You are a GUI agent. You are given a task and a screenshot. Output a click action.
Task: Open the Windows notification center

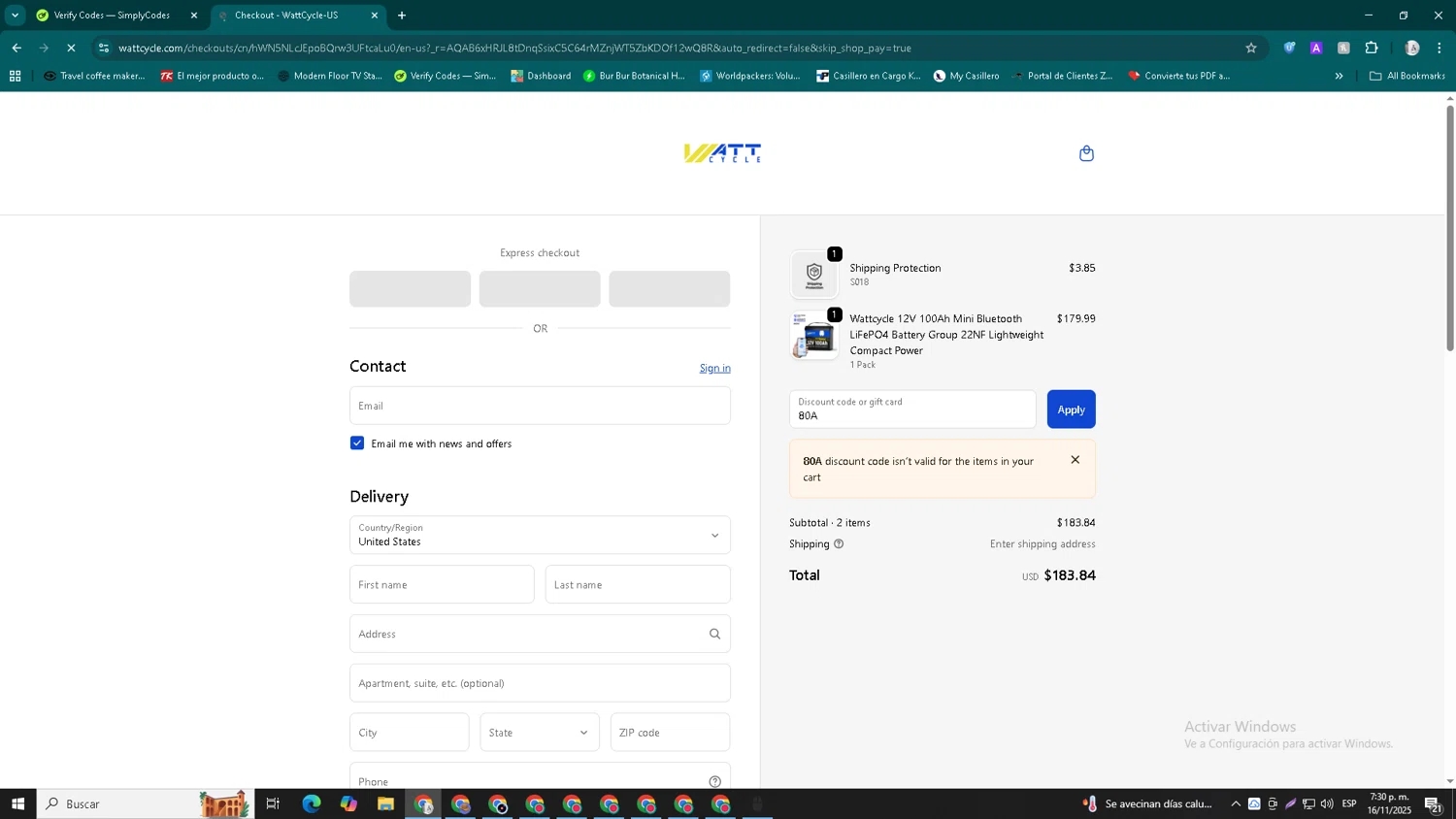click(1433, 803)
